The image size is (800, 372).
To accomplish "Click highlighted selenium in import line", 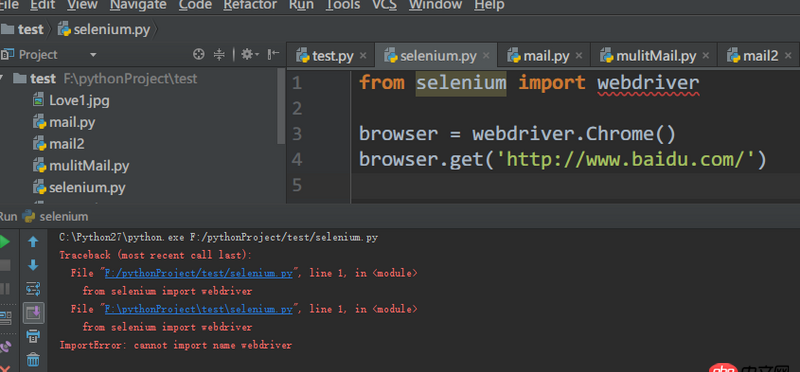I will [461, 83].
